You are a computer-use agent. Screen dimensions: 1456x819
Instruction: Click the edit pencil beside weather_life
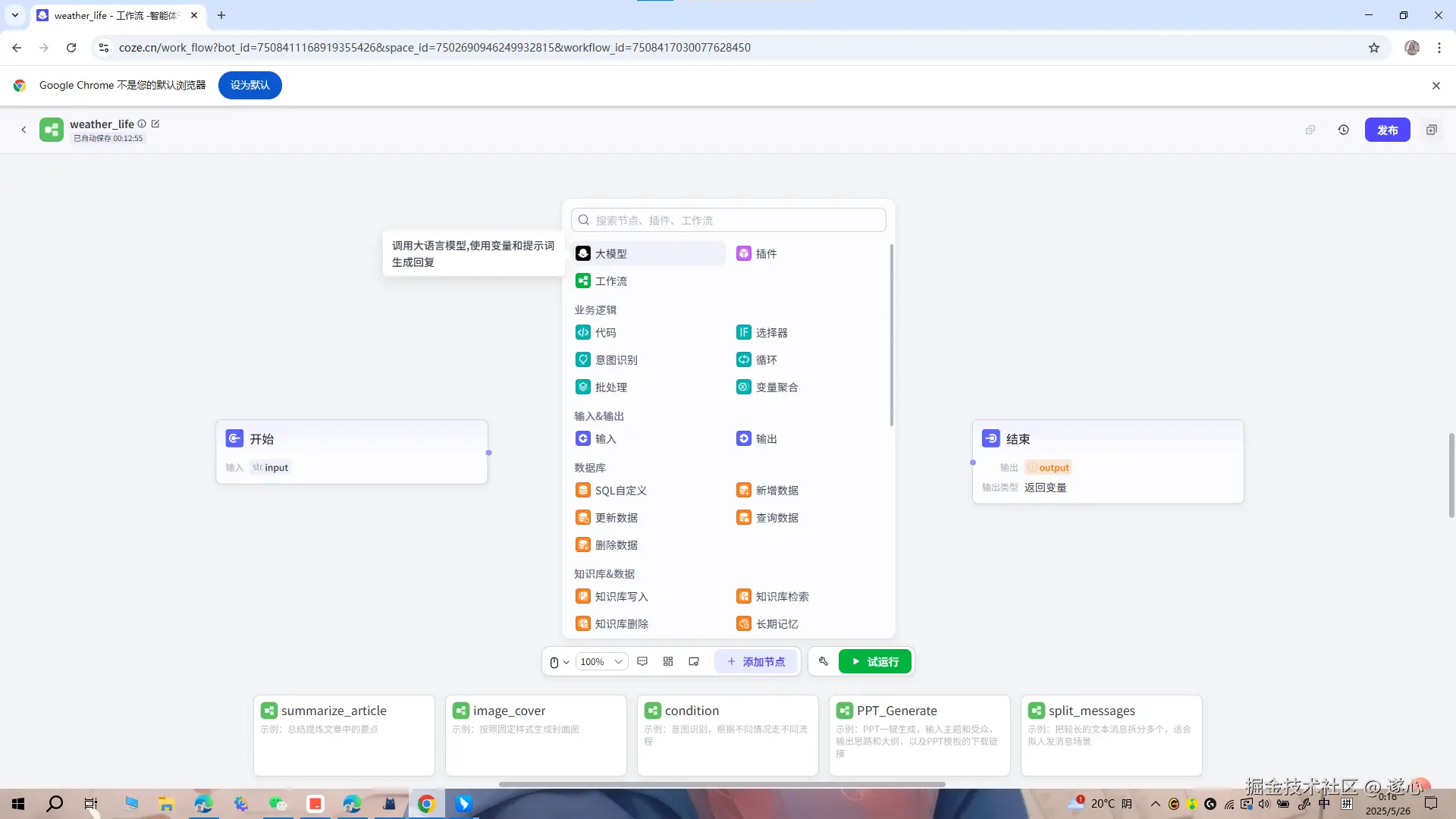155,124
